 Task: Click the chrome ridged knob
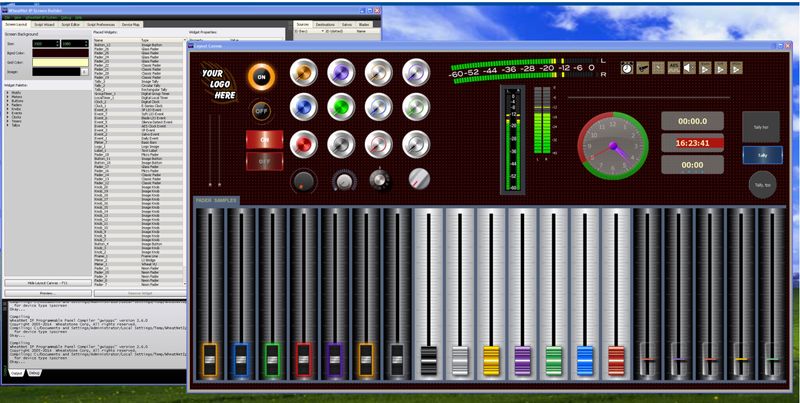pyautogui.click(x=379, y=180)
